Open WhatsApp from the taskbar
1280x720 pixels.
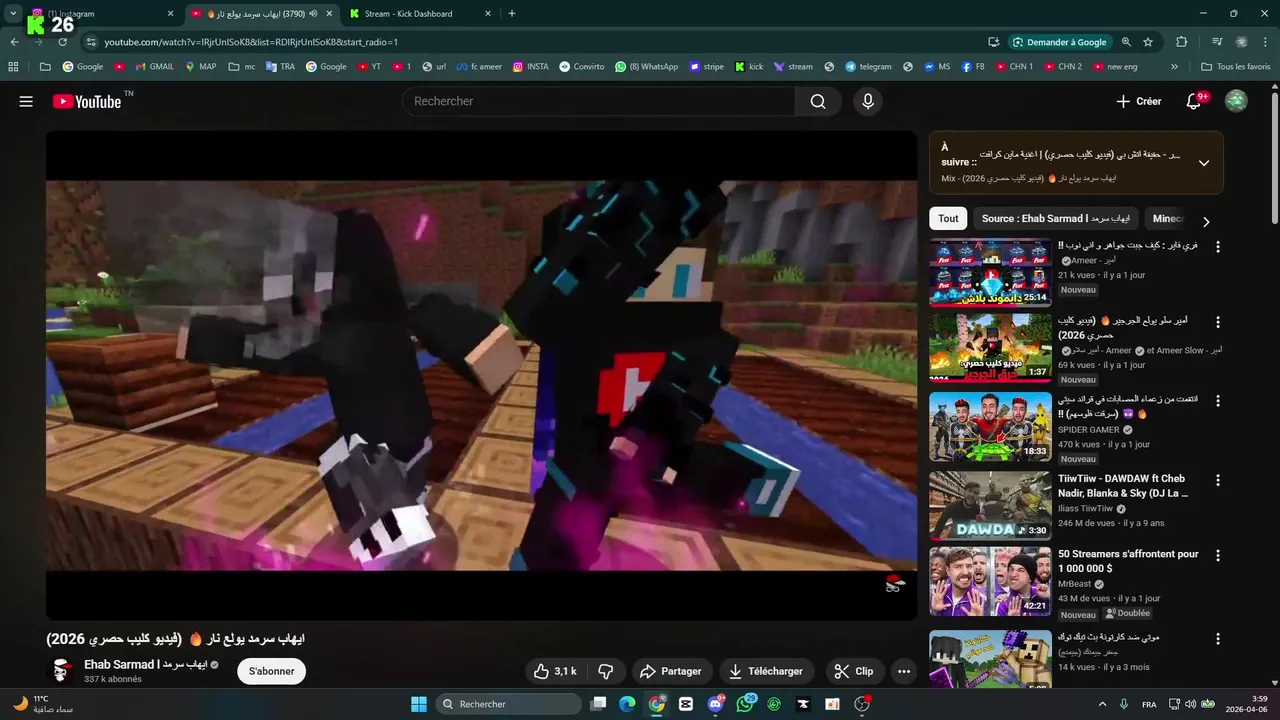(745, 704)
